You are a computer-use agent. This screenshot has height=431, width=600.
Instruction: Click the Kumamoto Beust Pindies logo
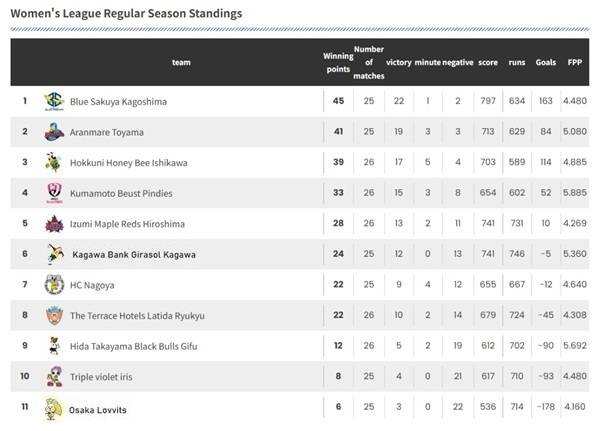pyautogui.click(x=54, y=193)
